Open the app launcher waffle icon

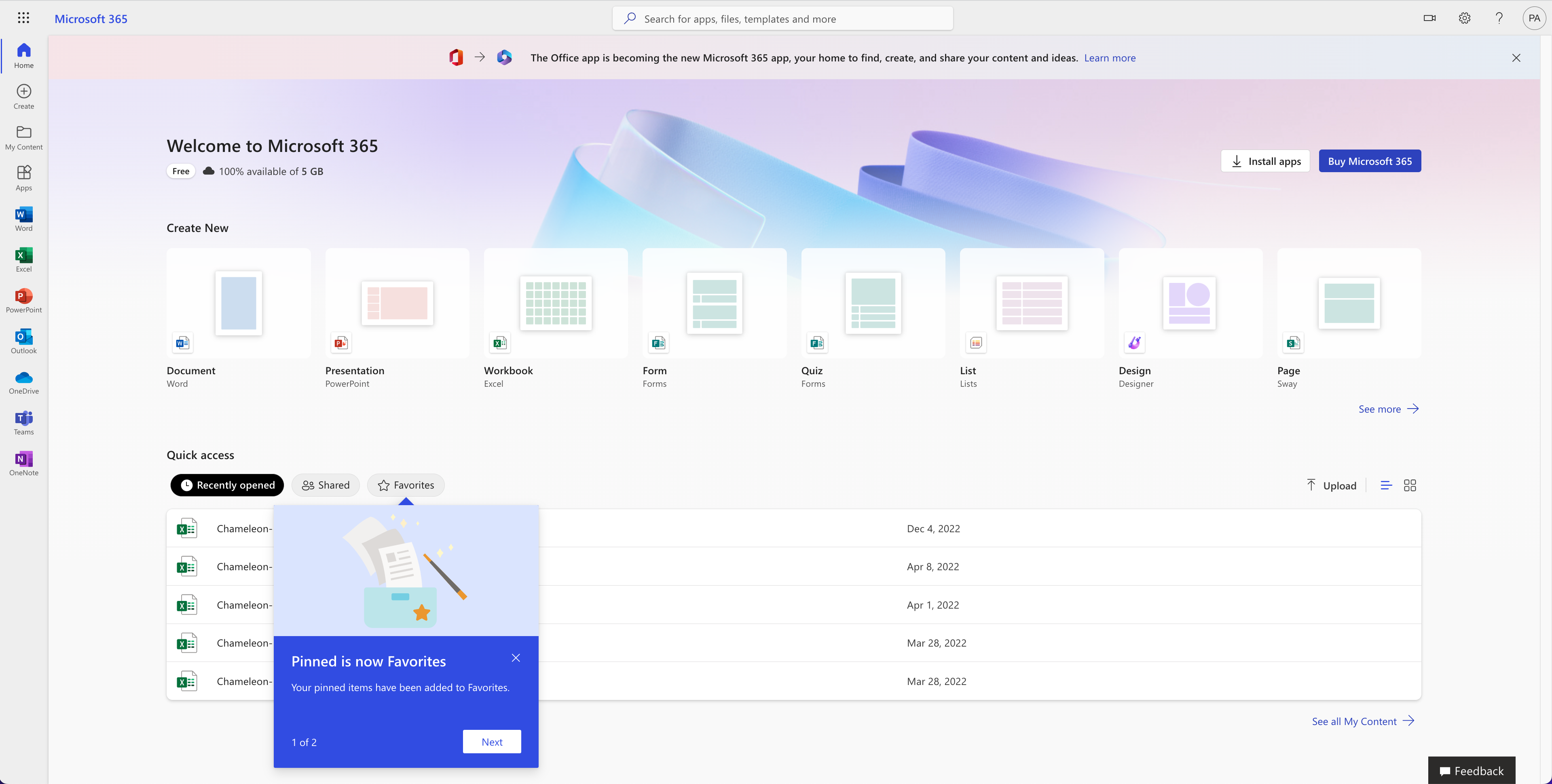(23, 18)
